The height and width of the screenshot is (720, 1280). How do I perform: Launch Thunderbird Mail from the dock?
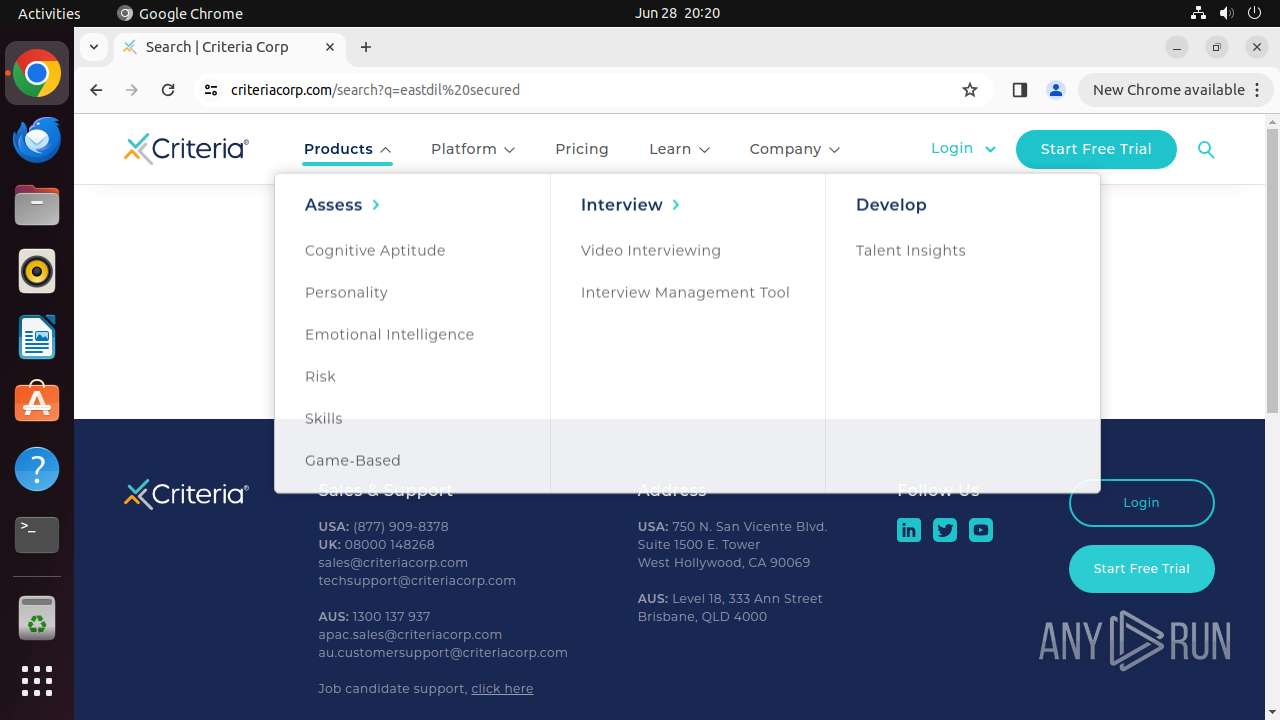(x=37, y=139)
